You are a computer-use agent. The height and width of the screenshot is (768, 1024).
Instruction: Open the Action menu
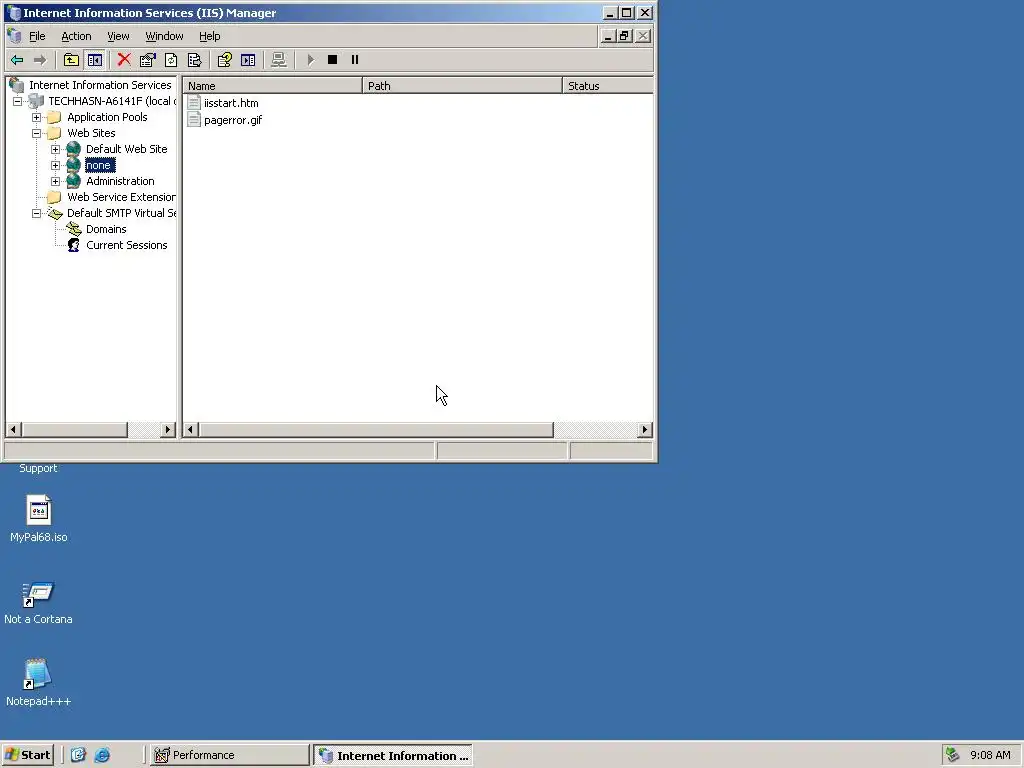(x=76, y=36)
